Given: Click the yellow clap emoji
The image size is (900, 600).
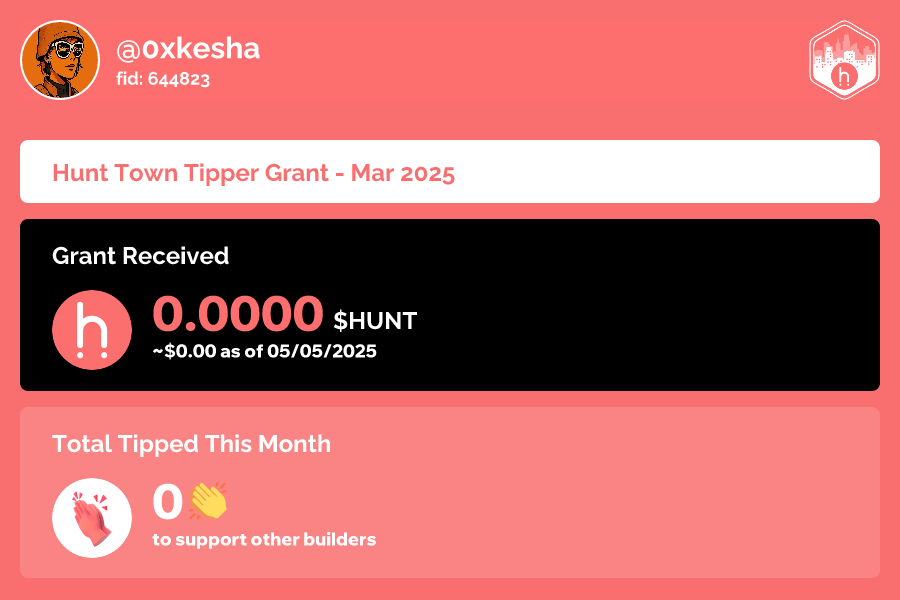Looking at the screenshot, I should [208, 501].
